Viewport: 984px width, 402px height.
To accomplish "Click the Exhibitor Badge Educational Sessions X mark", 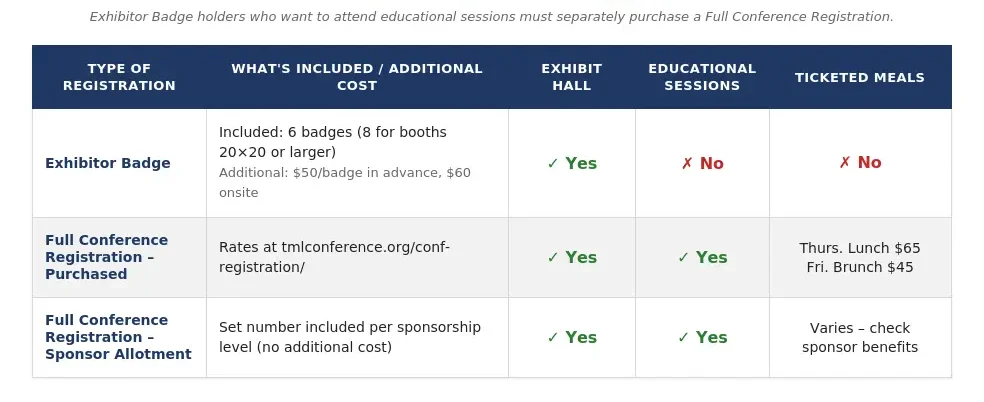I will [x=702, y=163].
